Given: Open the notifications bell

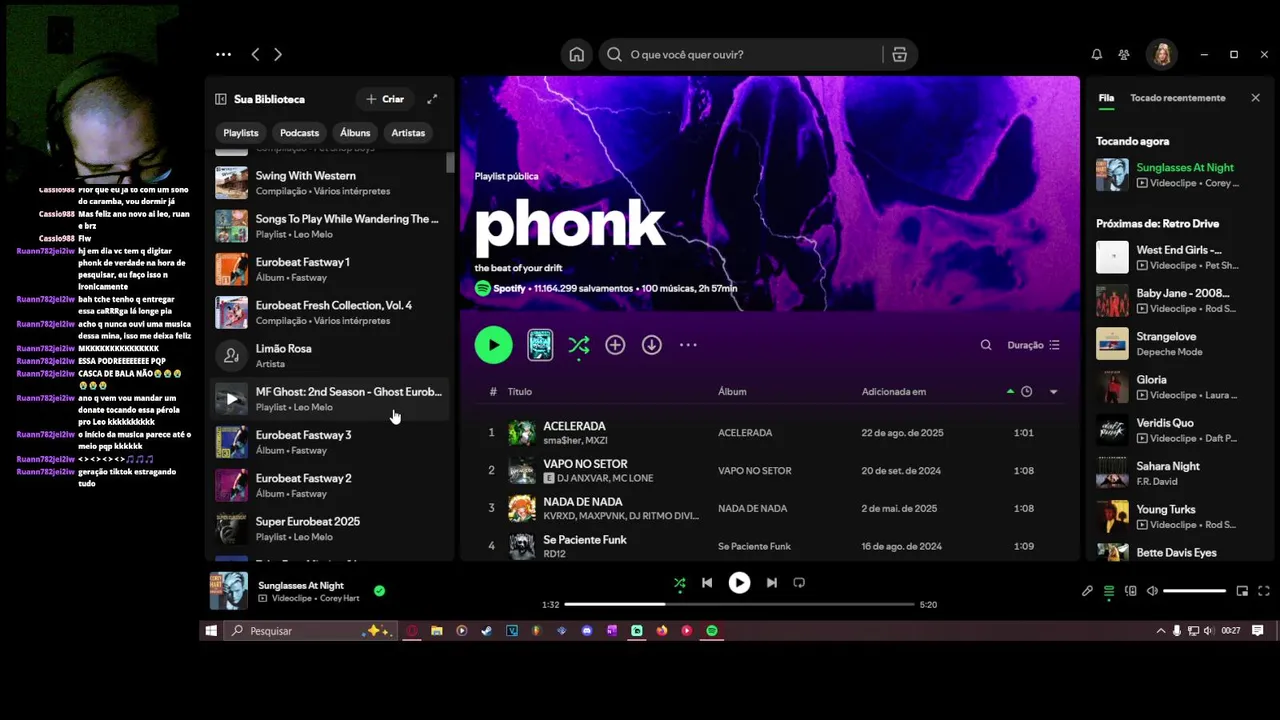Looking at the screenshot, I should point(1097,55).
